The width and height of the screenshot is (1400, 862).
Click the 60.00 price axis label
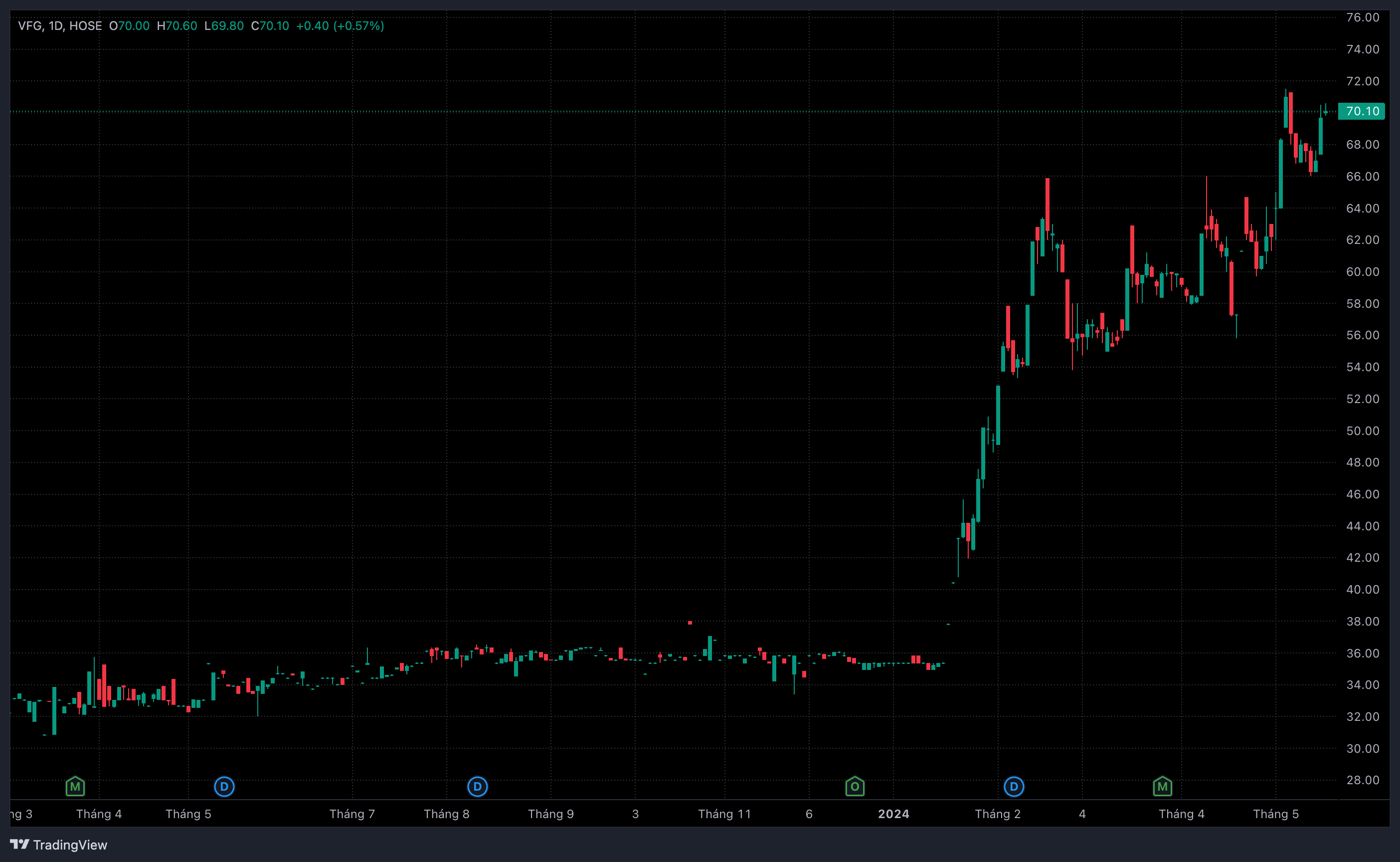(1363, 272)
